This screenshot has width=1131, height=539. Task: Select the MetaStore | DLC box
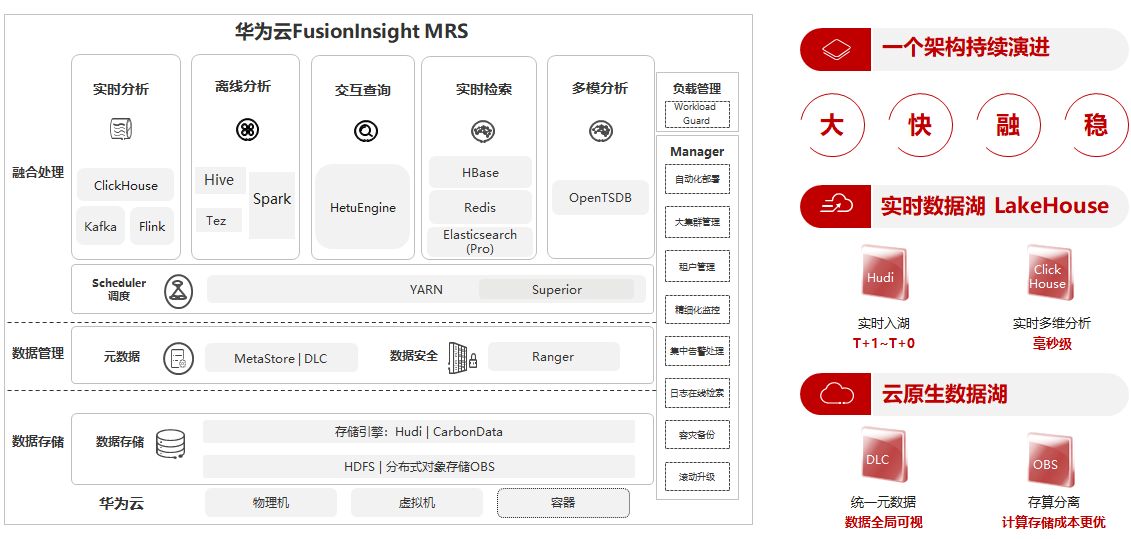point(281,357)
